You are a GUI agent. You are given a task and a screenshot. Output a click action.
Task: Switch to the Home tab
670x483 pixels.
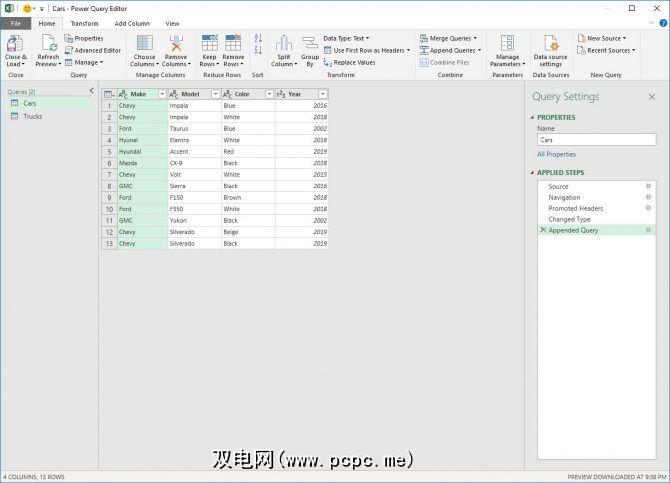pyautogui.click(x=47, y=24)
